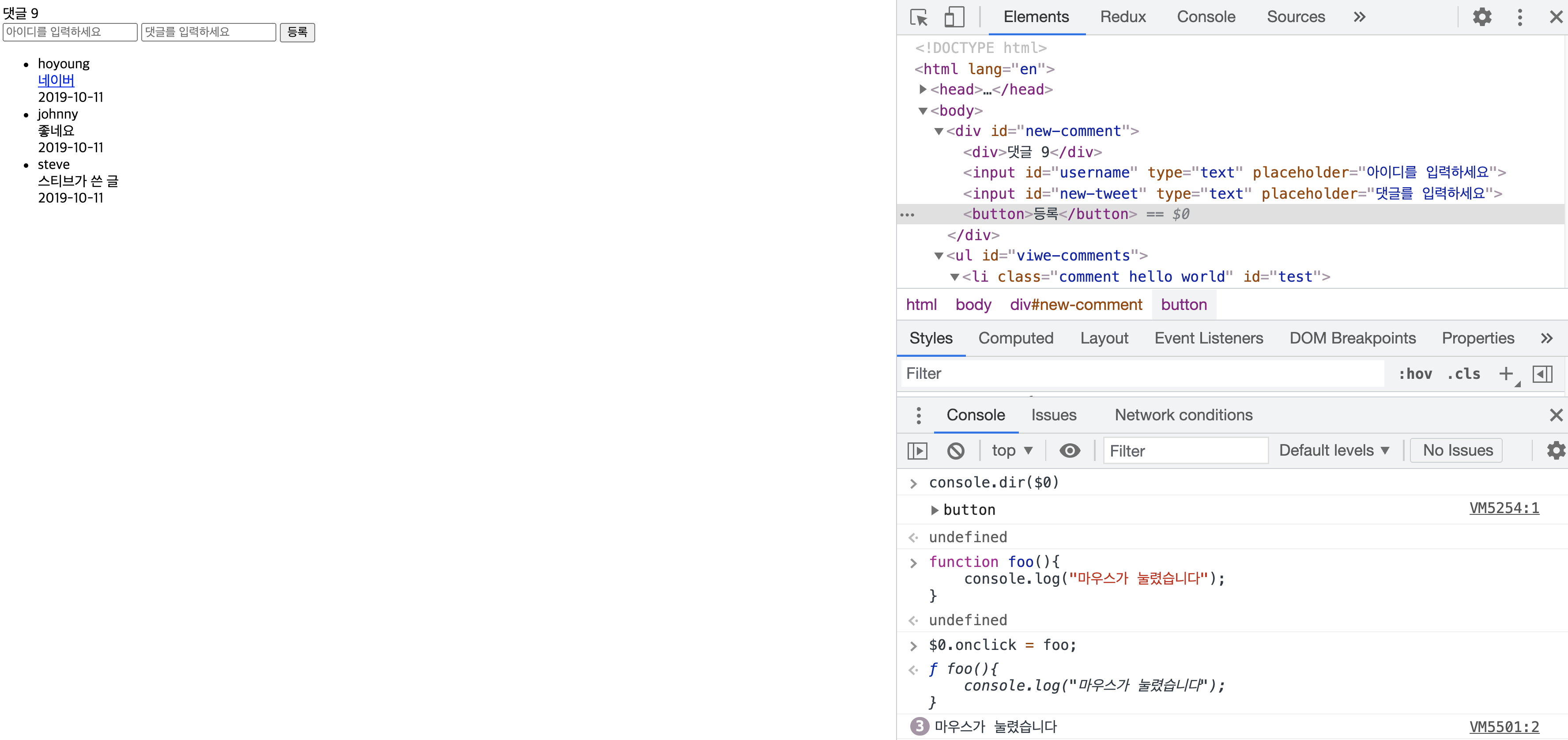Image resolution: width=1568 pixels, height=740 pixels.
Task: Toggle the .cls element classes panel
Action: 1463,374
